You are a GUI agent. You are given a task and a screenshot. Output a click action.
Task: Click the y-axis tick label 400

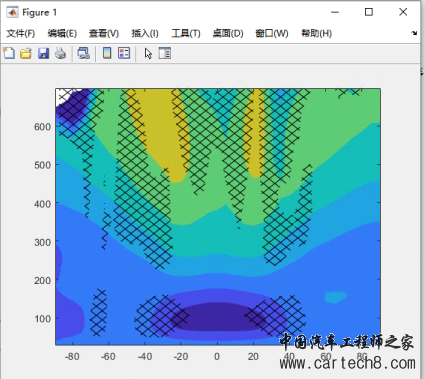pyautogui.click(x=42, y=204)
